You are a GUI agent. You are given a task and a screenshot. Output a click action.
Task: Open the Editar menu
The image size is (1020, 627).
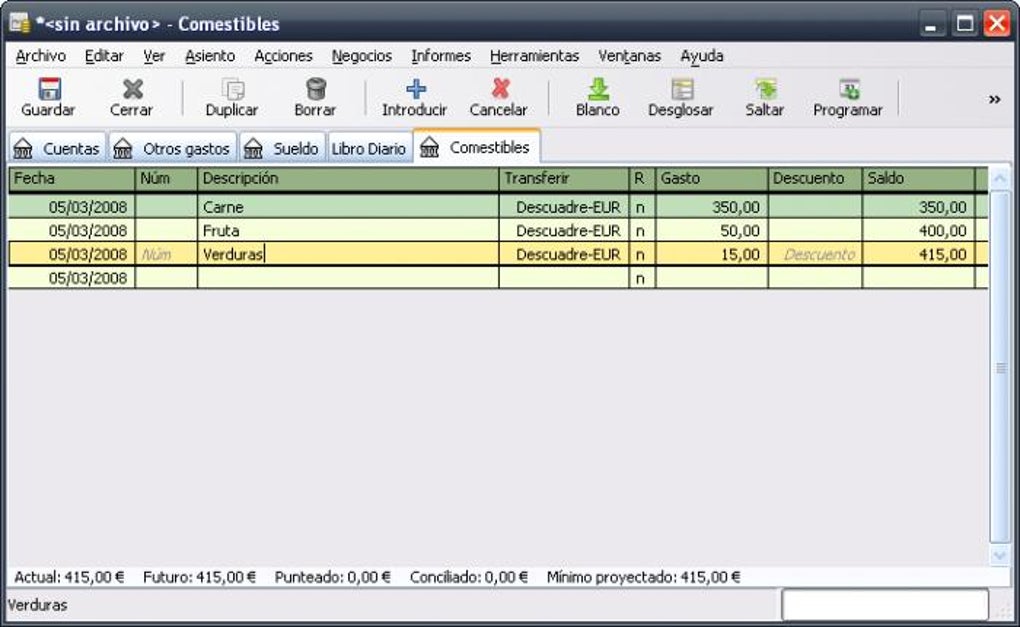[x=104, y=56]
